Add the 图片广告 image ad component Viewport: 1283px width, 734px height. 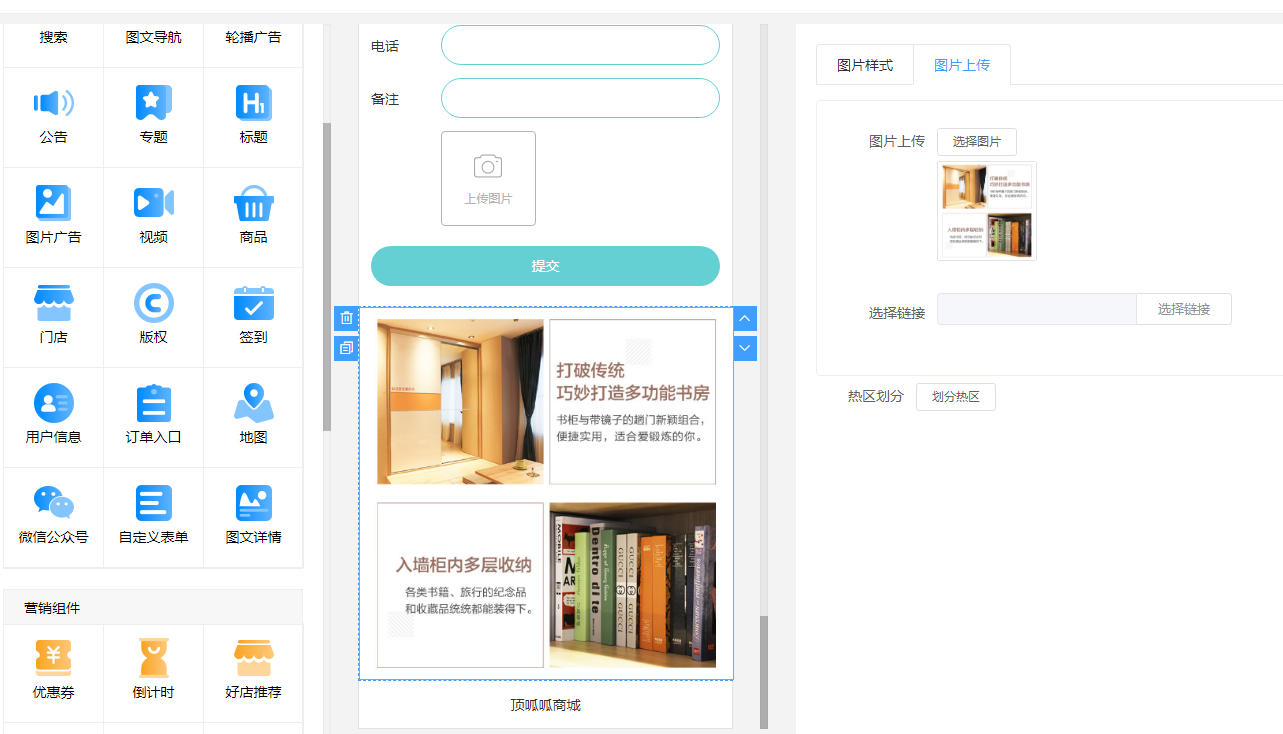pyautogui.click(x=53, y=217)
